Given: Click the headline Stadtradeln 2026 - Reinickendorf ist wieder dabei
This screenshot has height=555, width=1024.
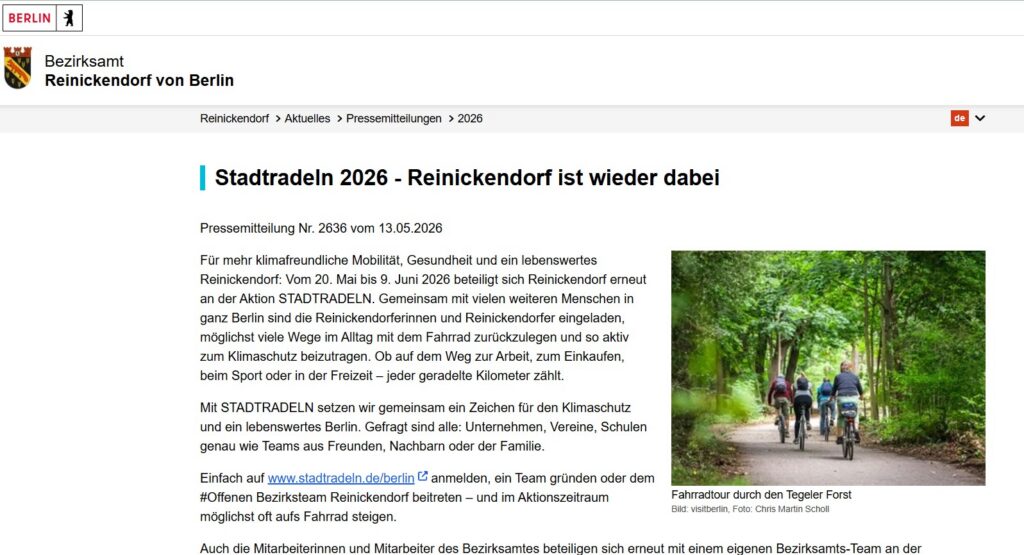Looking at the screenshot, I should (x=467, y=178).
